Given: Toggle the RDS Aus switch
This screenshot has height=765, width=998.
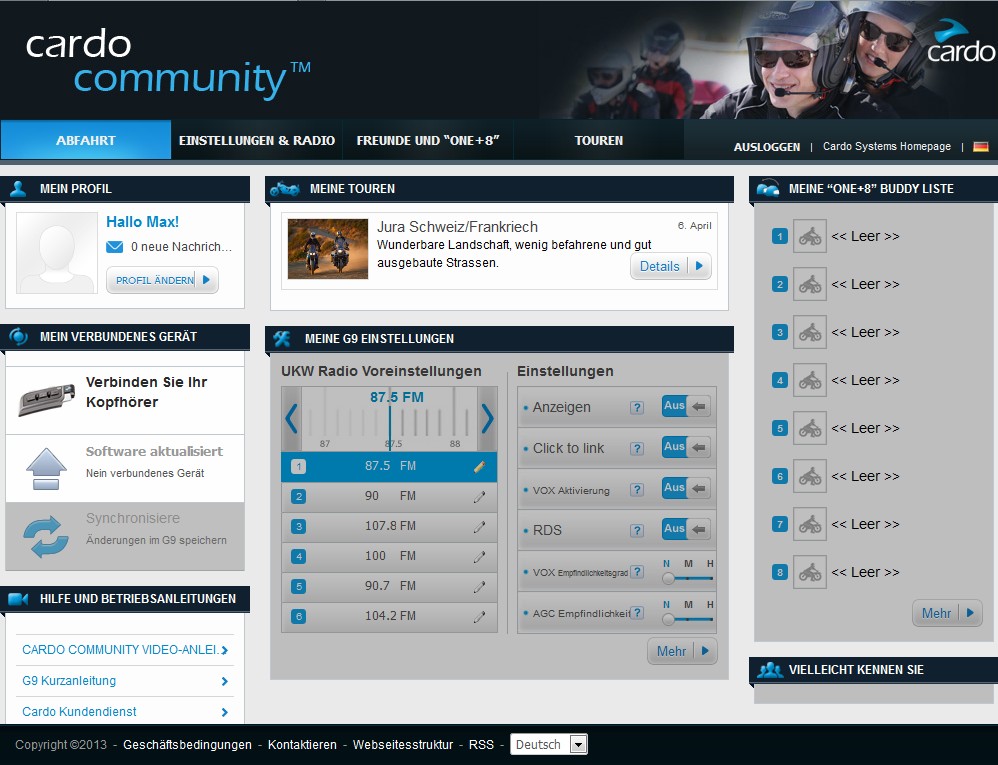Looking at the screenshot, I should pyautogui.click(x=686, y=529).
